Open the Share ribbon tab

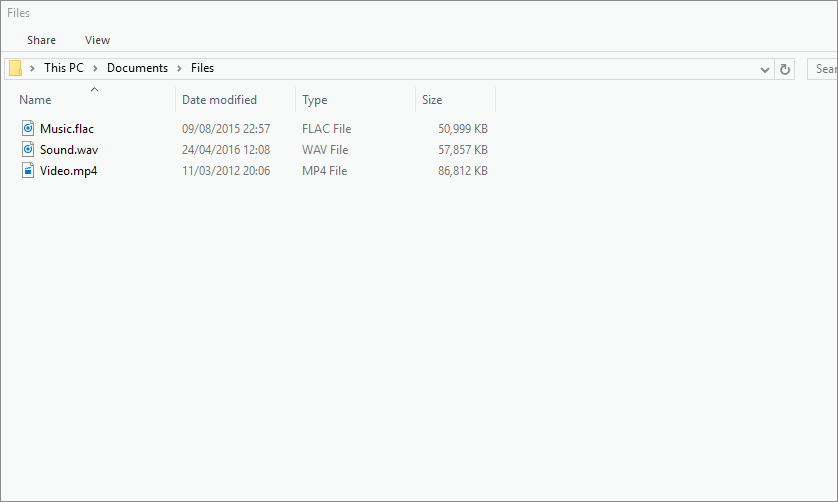(42, 40)
